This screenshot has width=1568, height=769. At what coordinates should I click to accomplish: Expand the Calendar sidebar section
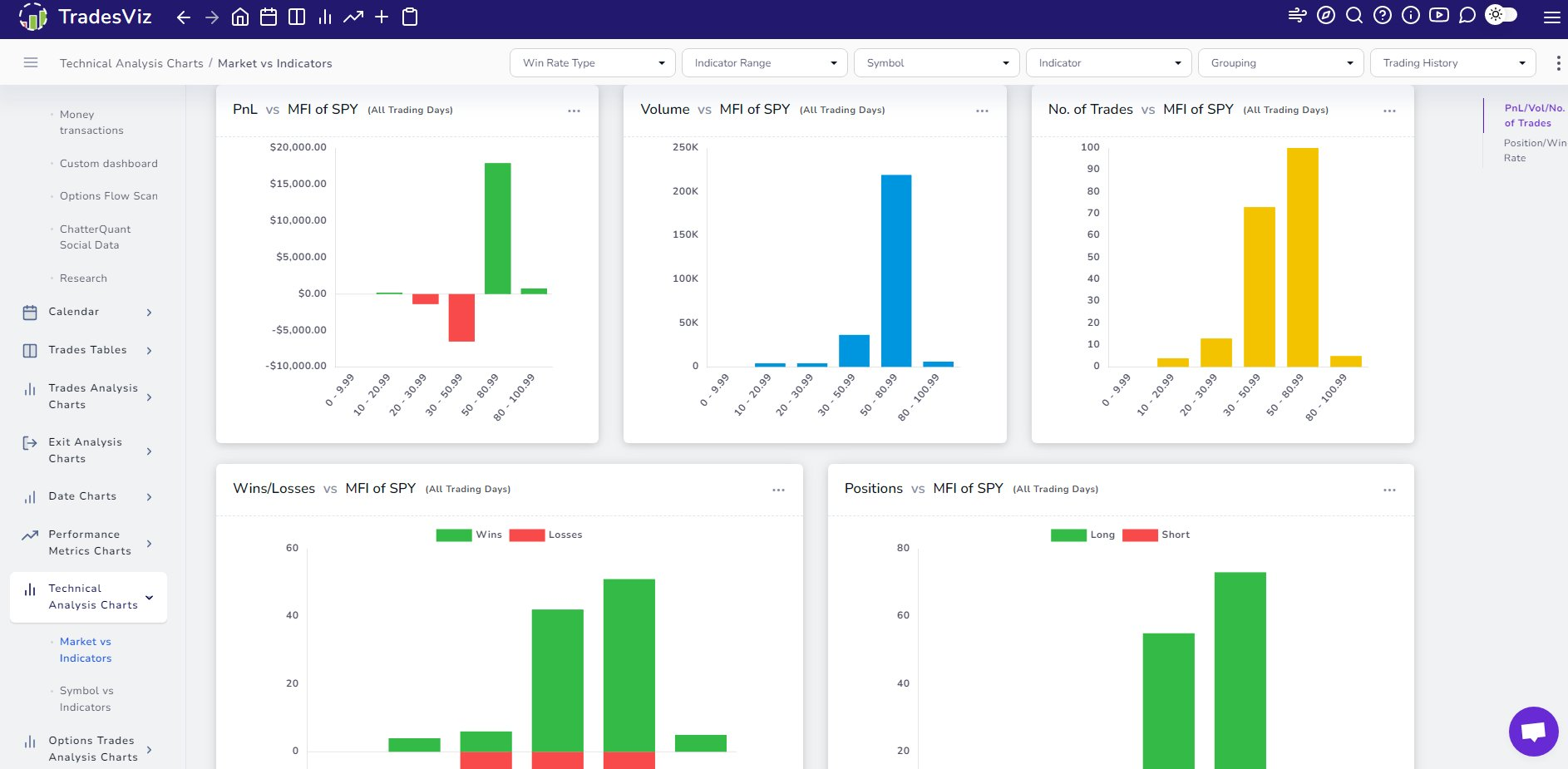coord(88,312)
